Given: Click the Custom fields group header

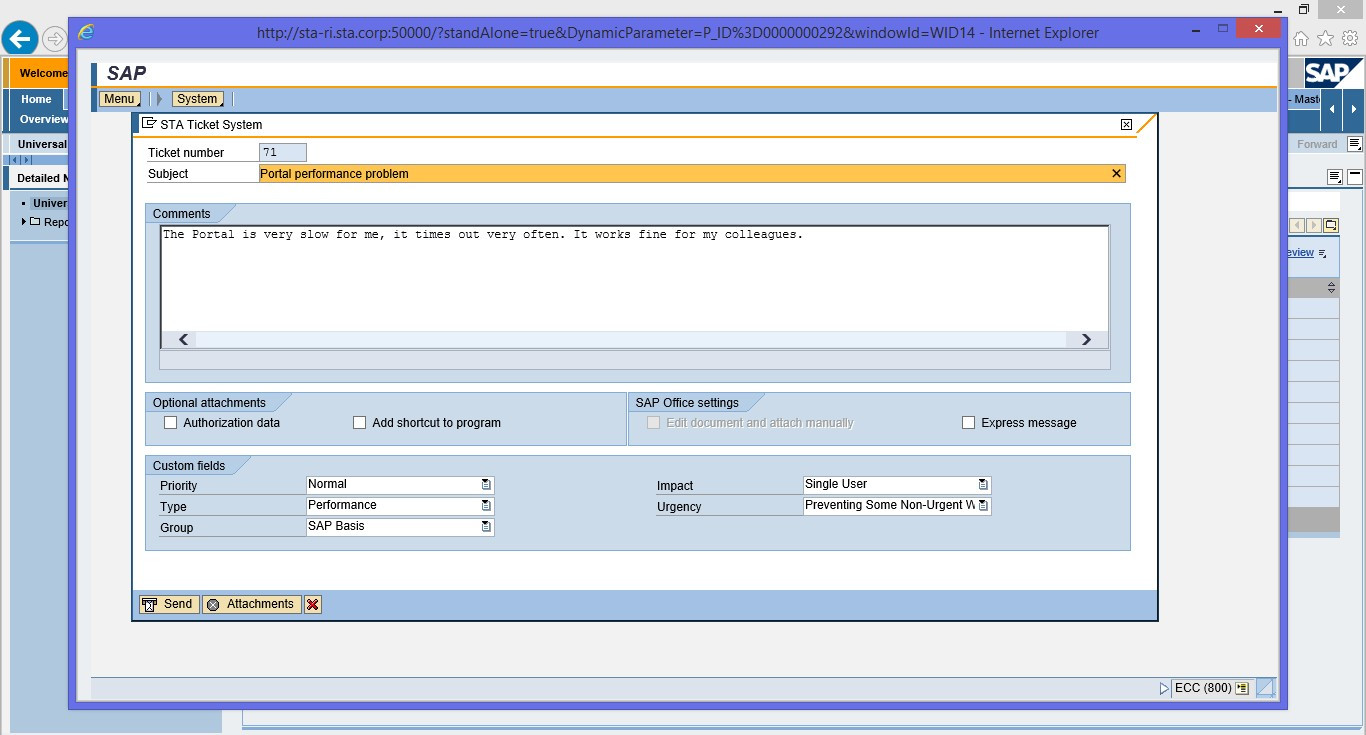Looking at the screenshot, I should click(189, 466).
